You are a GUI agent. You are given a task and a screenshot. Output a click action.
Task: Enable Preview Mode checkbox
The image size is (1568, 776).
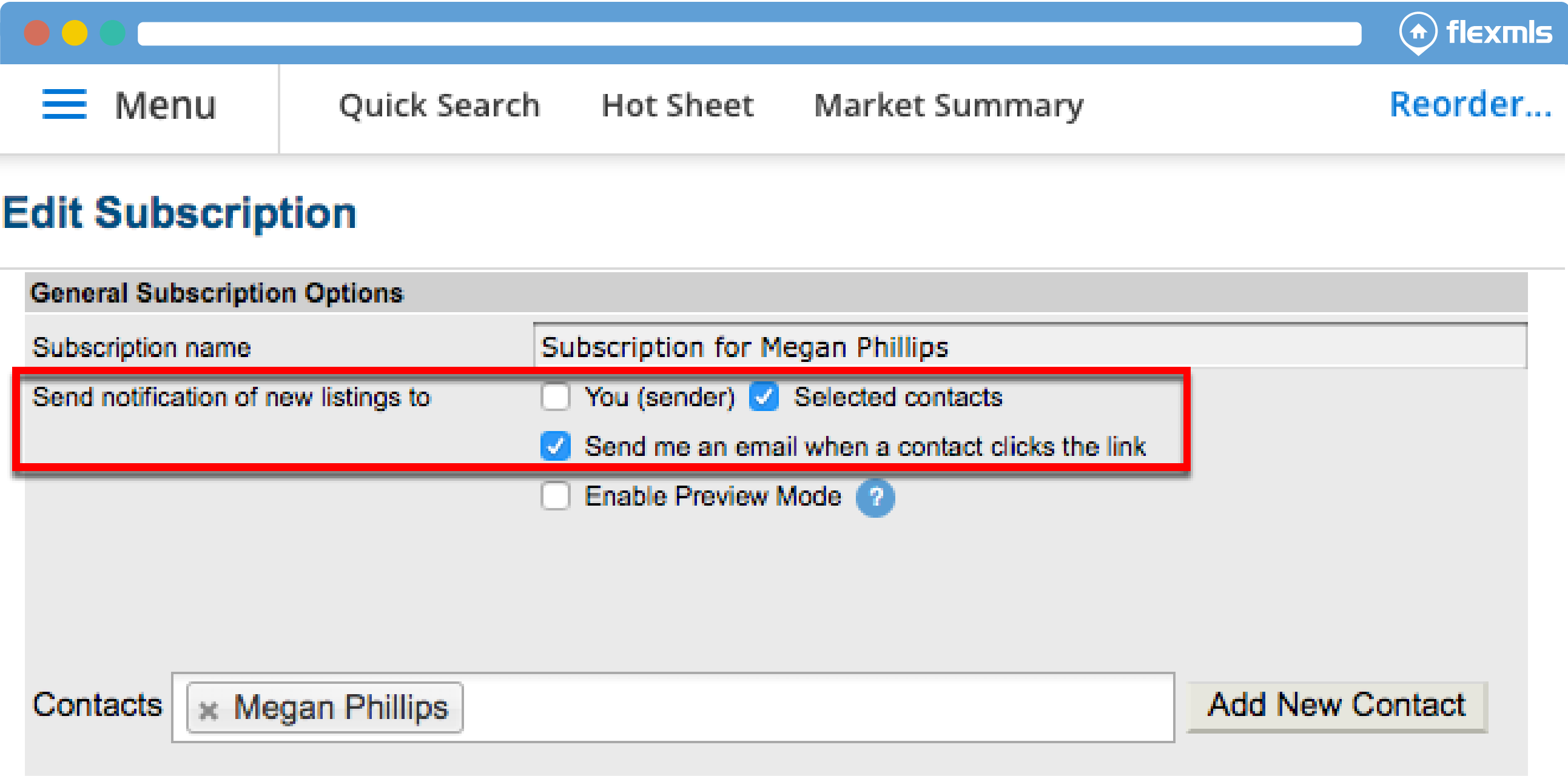point(555,497)
